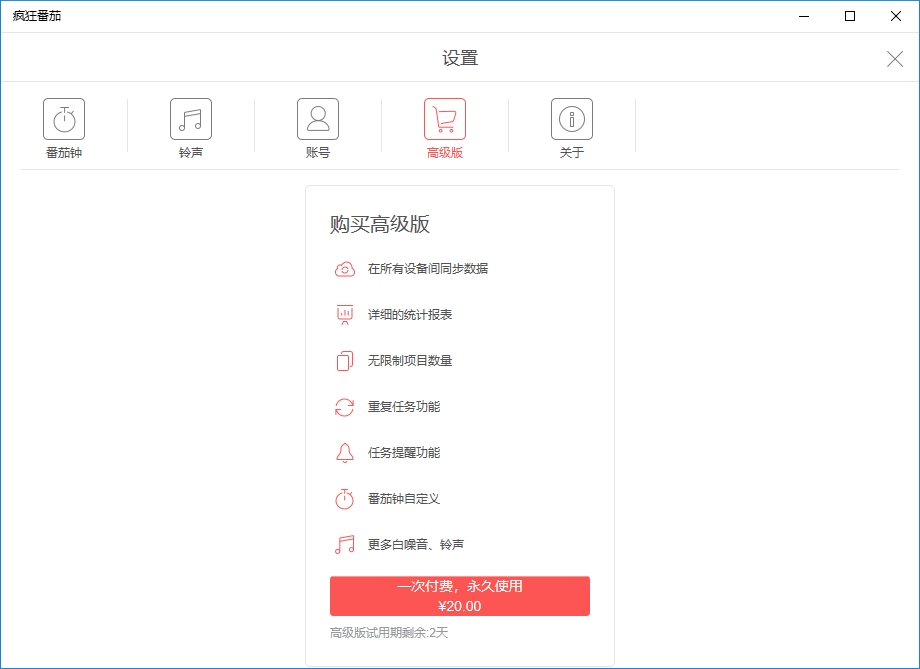Click the 购买高级版 heading
Viewport: 920px width, 669px height.
click(x=380, y=224)
